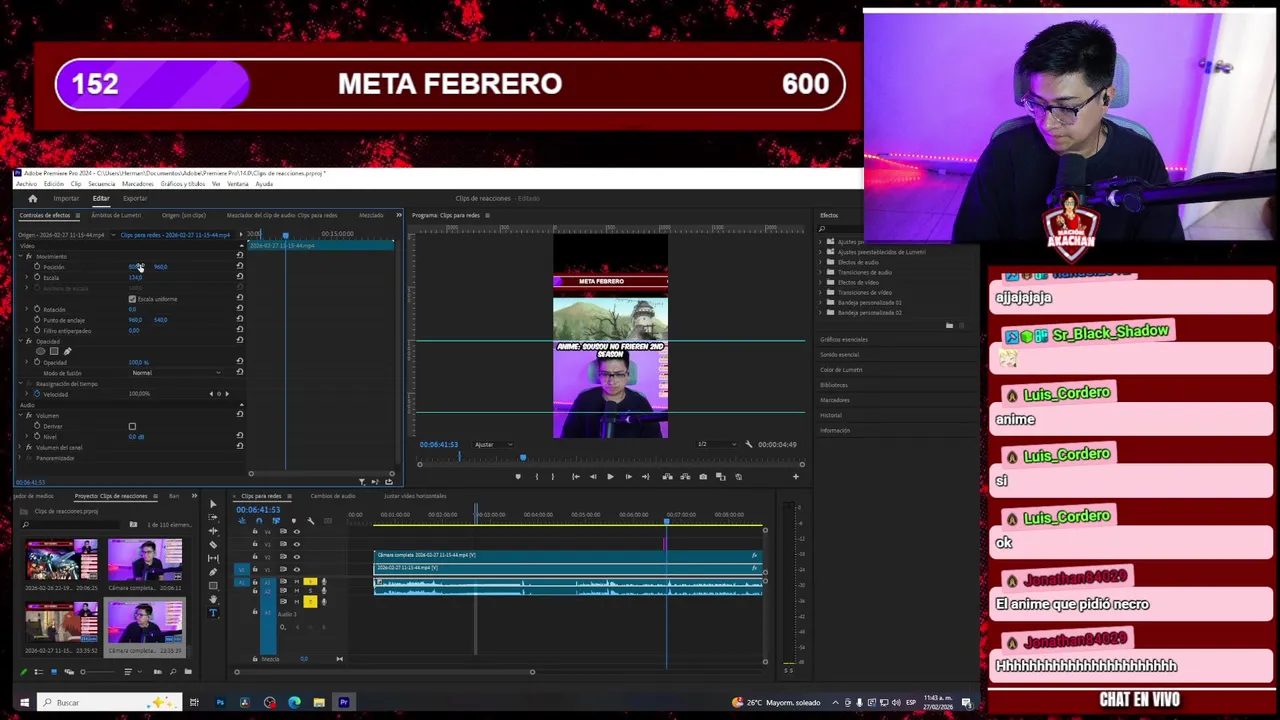
Task: Toggle the Snap magnet in timeline
Action: pos(259,521)
